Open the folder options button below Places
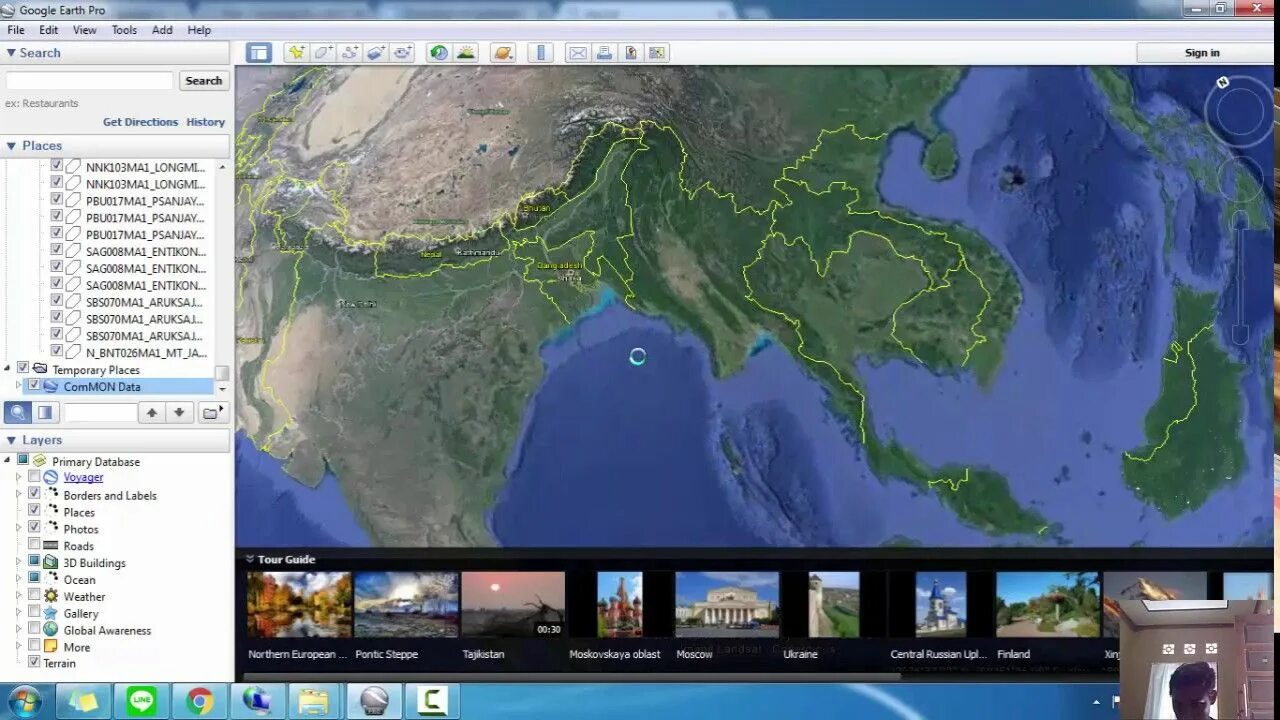The image size is (1280, 720). (x=213, y=412)
